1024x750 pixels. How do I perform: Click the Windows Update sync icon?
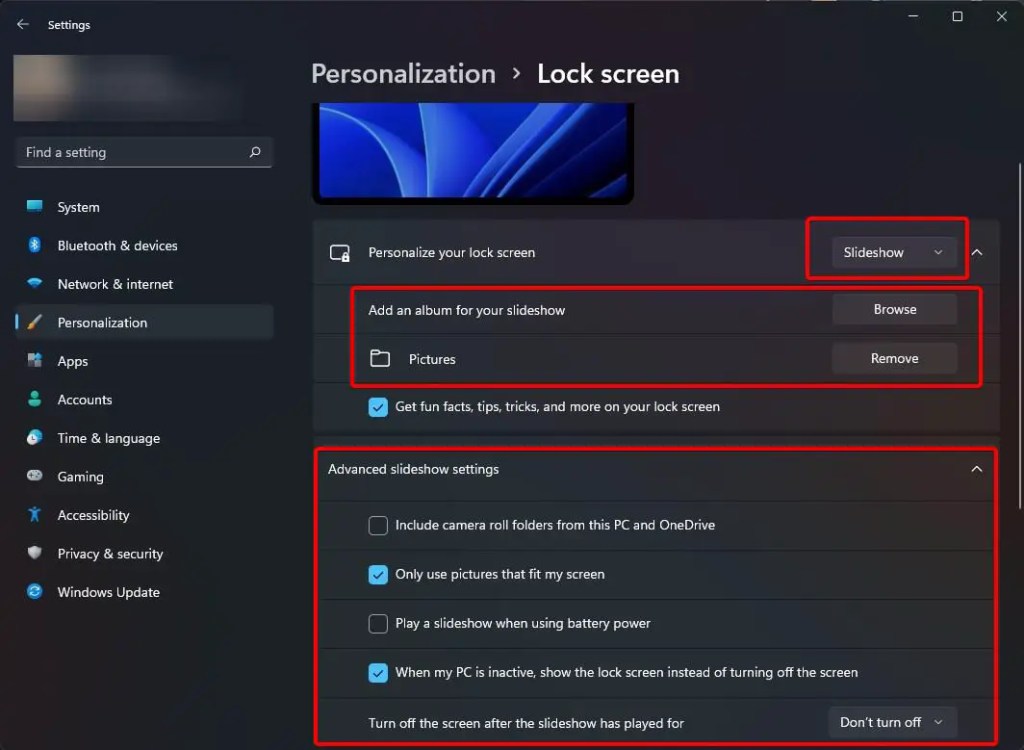point(35,591)
